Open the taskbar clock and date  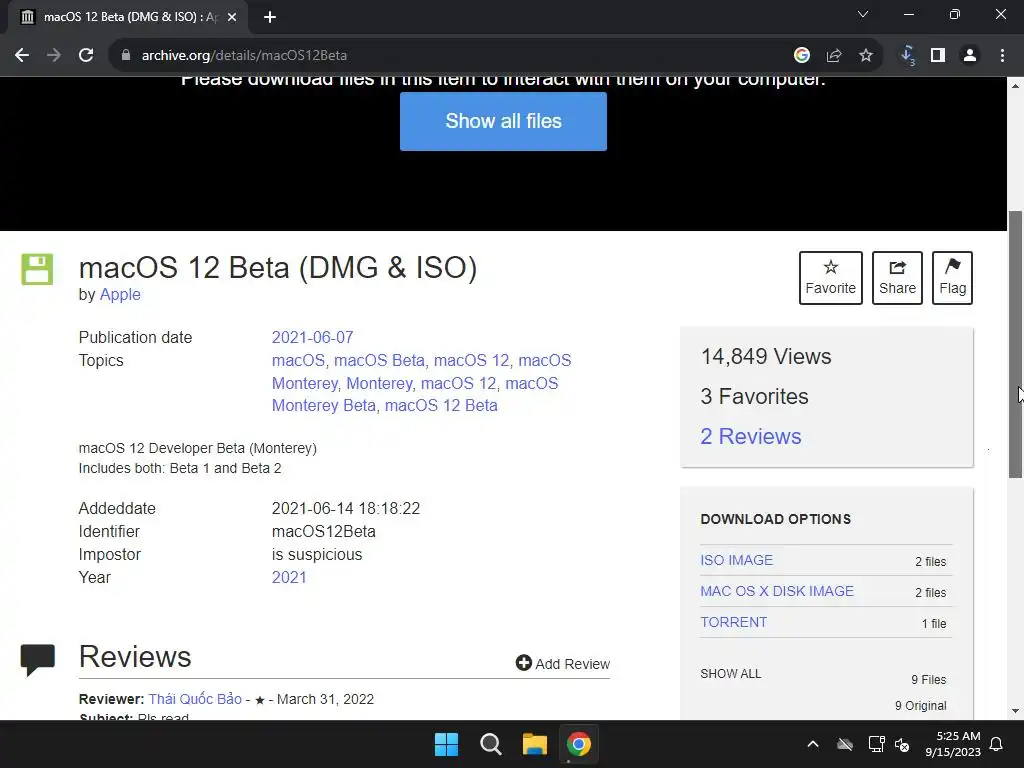[953, 744]
